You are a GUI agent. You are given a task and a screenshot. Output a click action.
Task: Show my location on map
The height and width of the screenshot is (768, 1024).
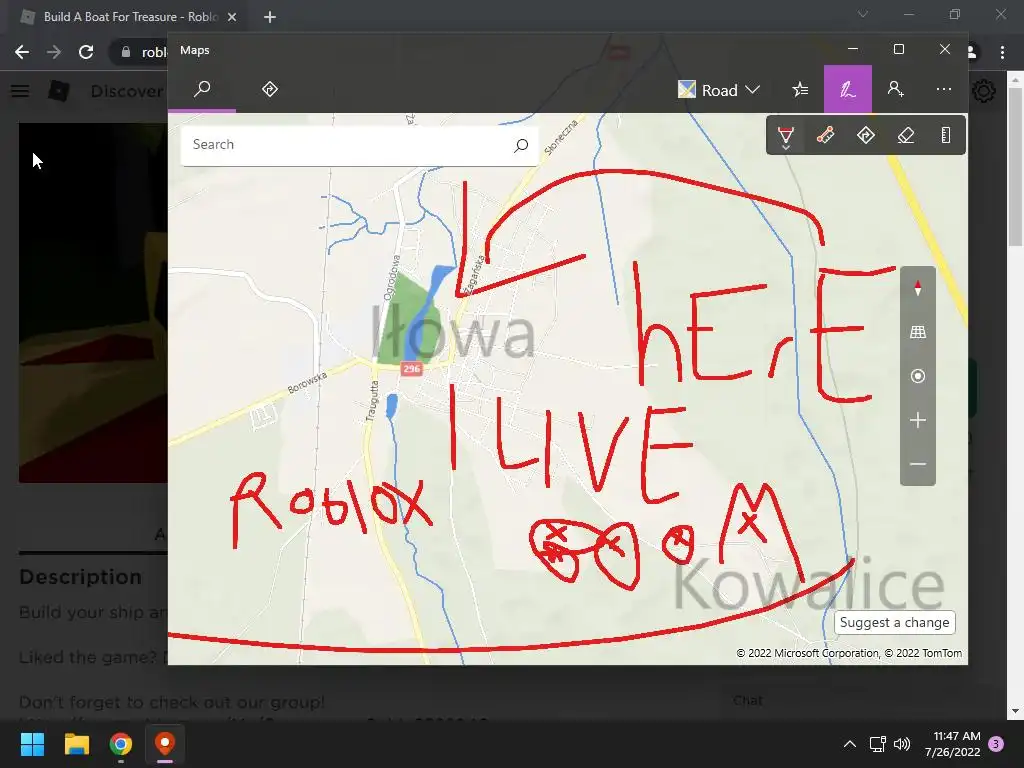coord(918,376)
